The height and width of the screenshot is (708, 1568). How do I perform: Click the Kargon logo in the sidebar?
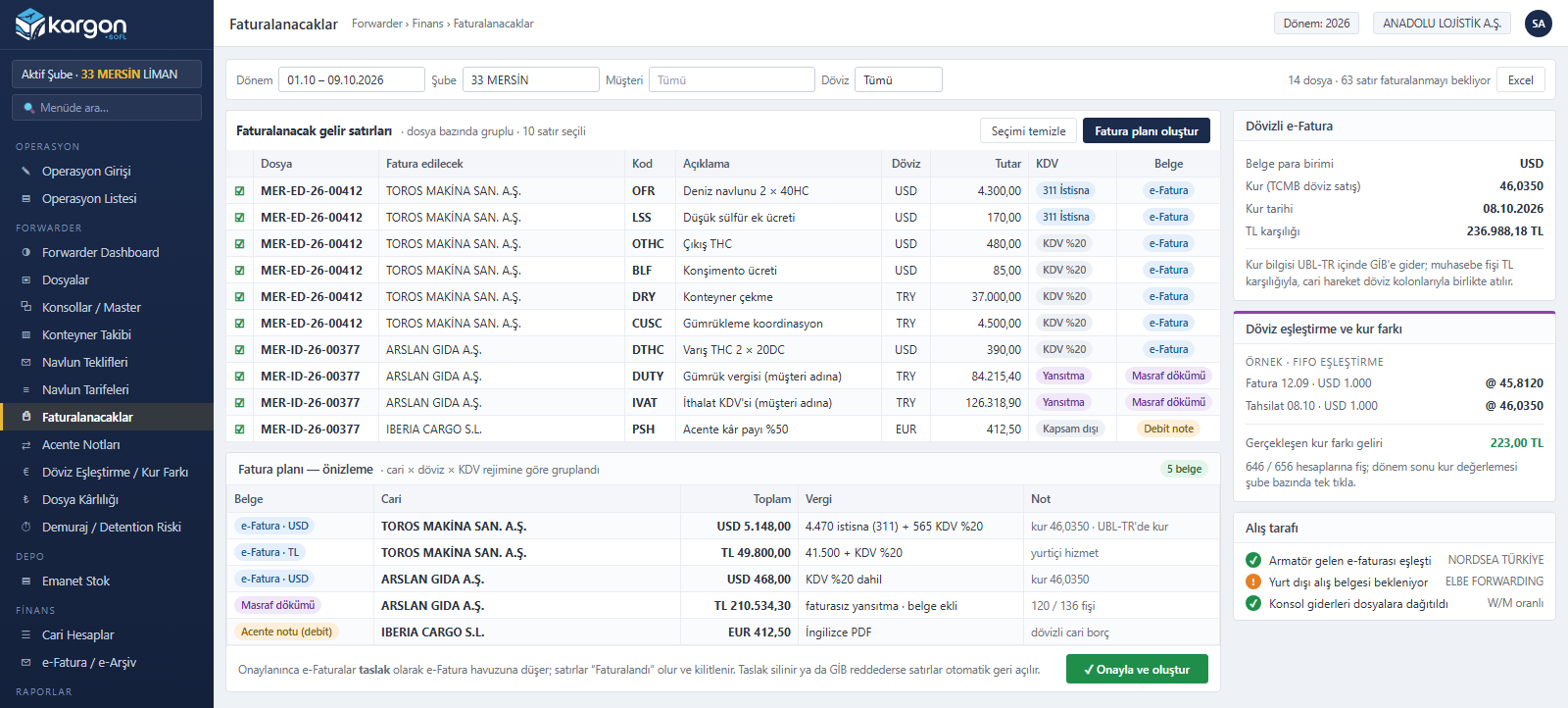[72, 25]
